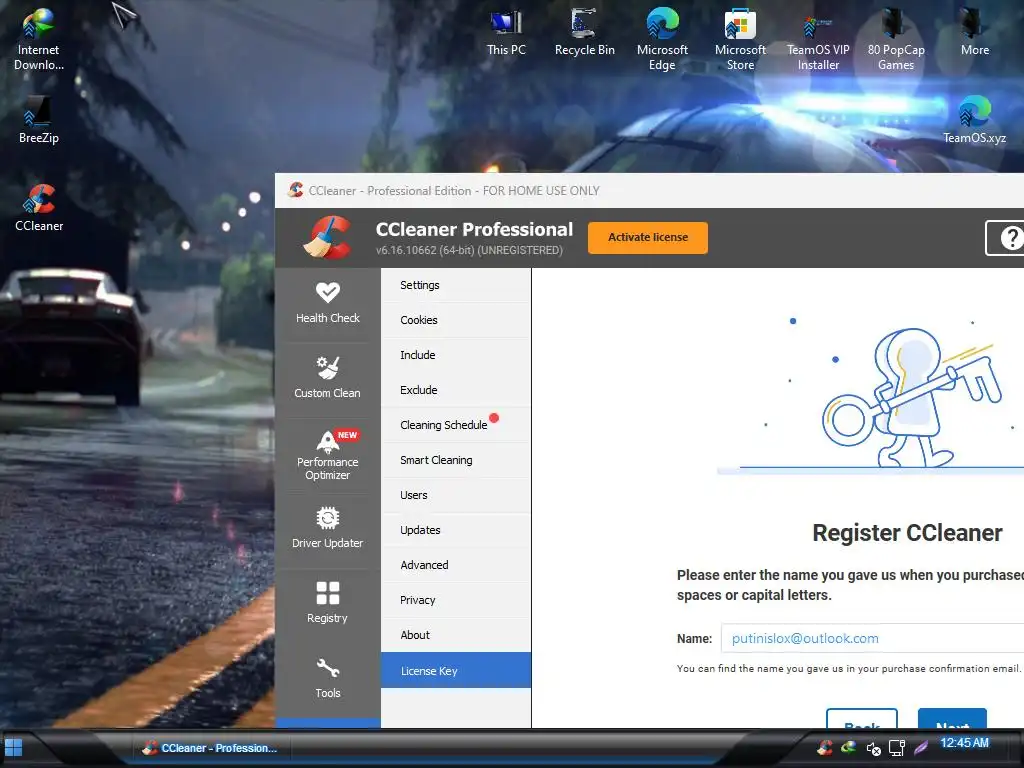
Task: Click the muted volume tray icon
Action: point(873,748)
